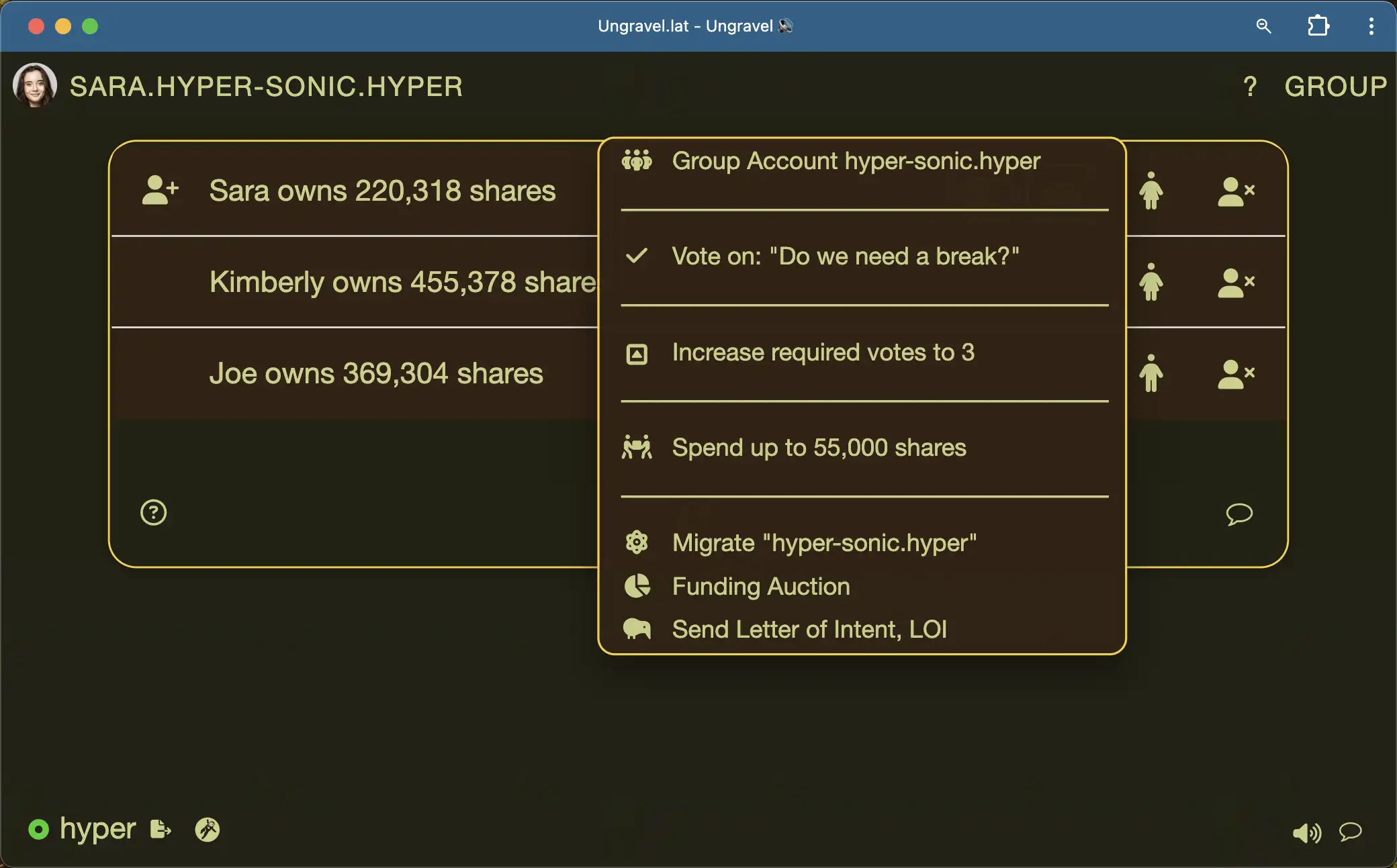Choose Send Letter of Intent, LOI
Screen dimensions: 1397x868
point(809,630)
